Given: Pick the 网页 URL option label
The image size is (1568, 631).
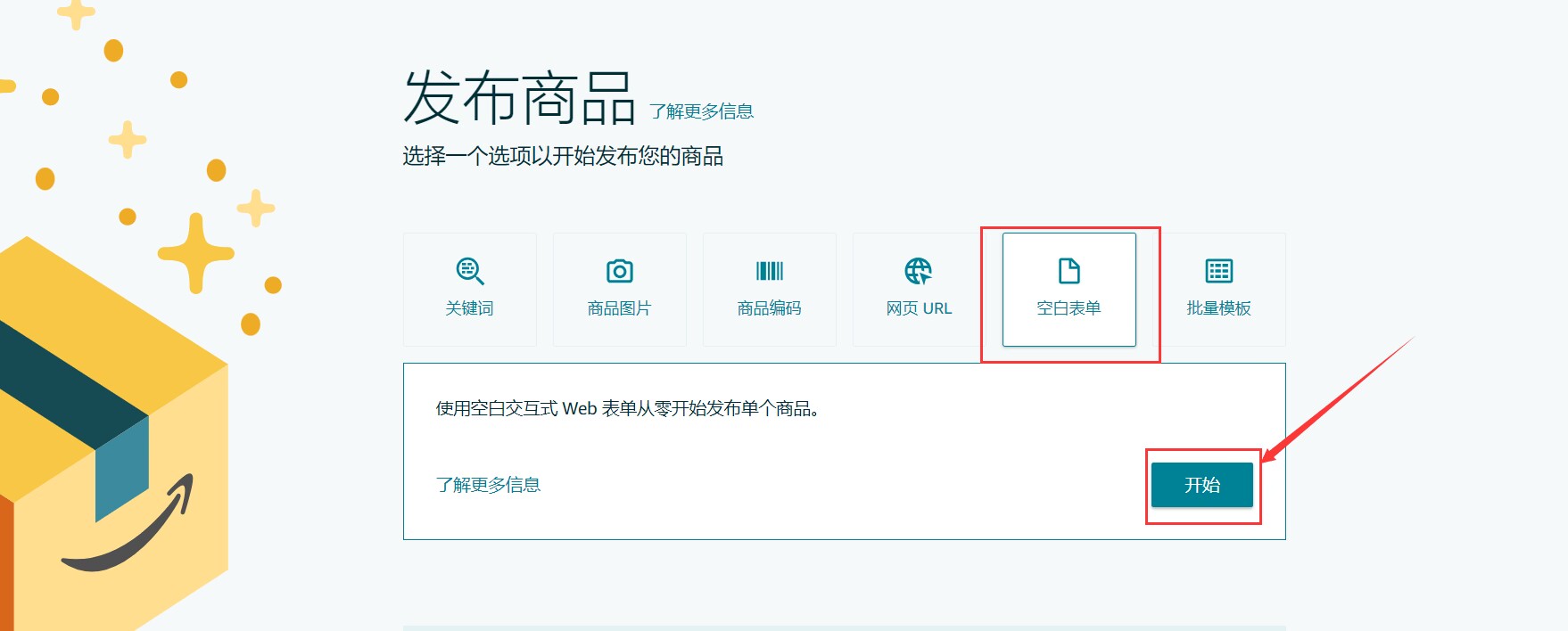Looking at the screenshot, I should pyautogui.click(x=919, y=308).
